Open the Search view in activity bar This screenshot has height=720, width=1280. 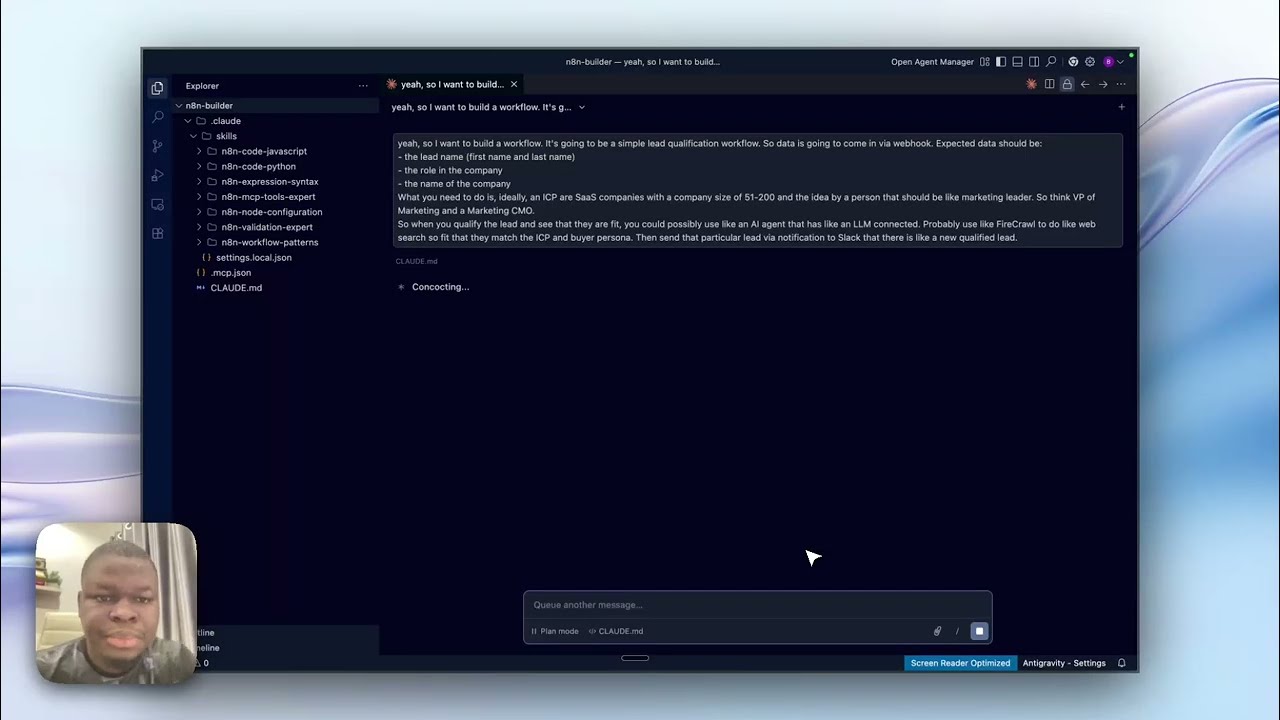157,117
